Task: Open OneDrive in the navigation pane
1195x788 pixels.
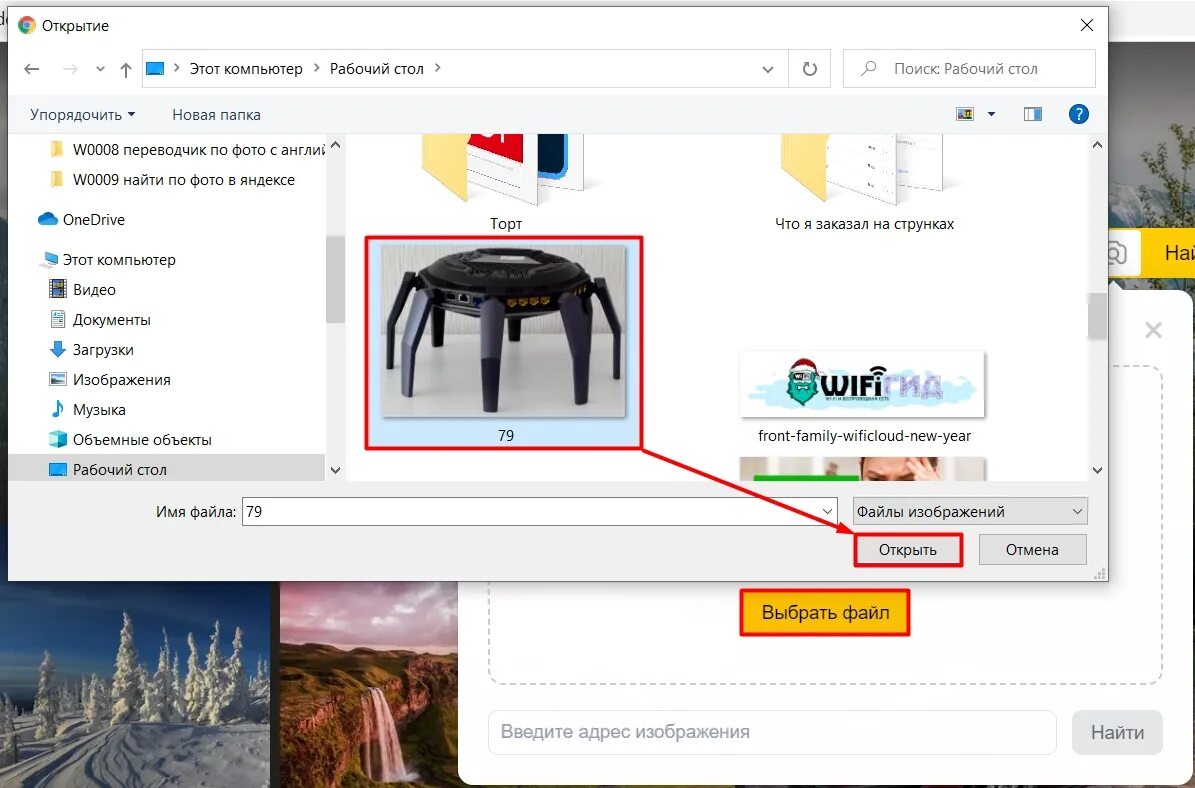Action: click(82, 219)
